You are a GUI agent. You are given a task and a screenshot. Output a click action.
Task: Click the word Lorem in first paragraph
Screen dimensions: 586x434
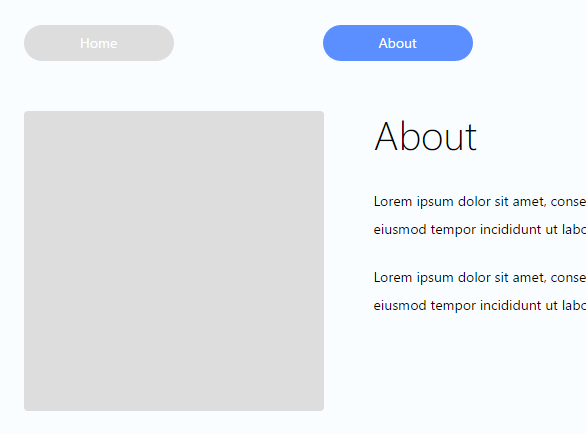[x=393, y=201]
